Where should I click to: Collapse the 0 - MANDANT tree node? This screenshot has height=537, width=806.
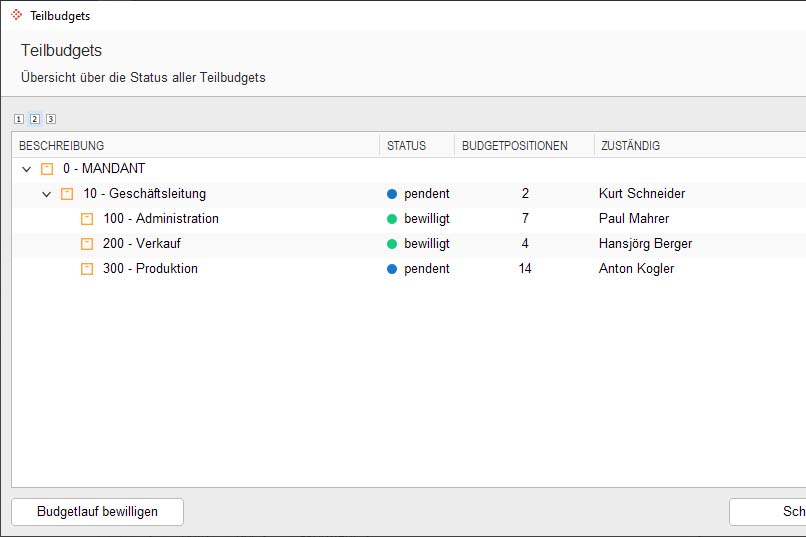coord(27,169)
